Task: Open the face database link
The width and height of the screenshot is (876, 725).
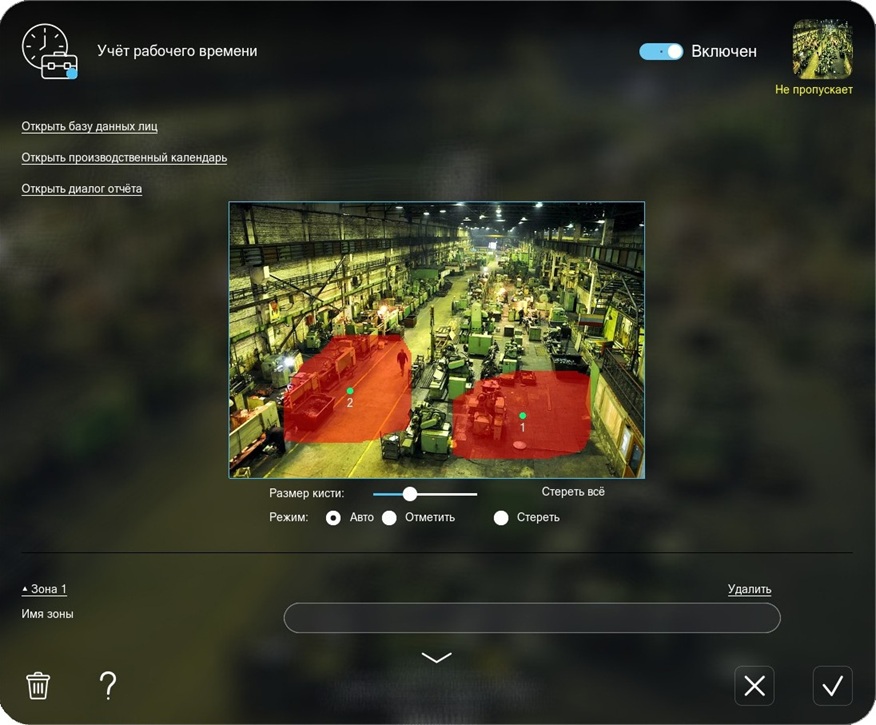Action: [89, 126]
